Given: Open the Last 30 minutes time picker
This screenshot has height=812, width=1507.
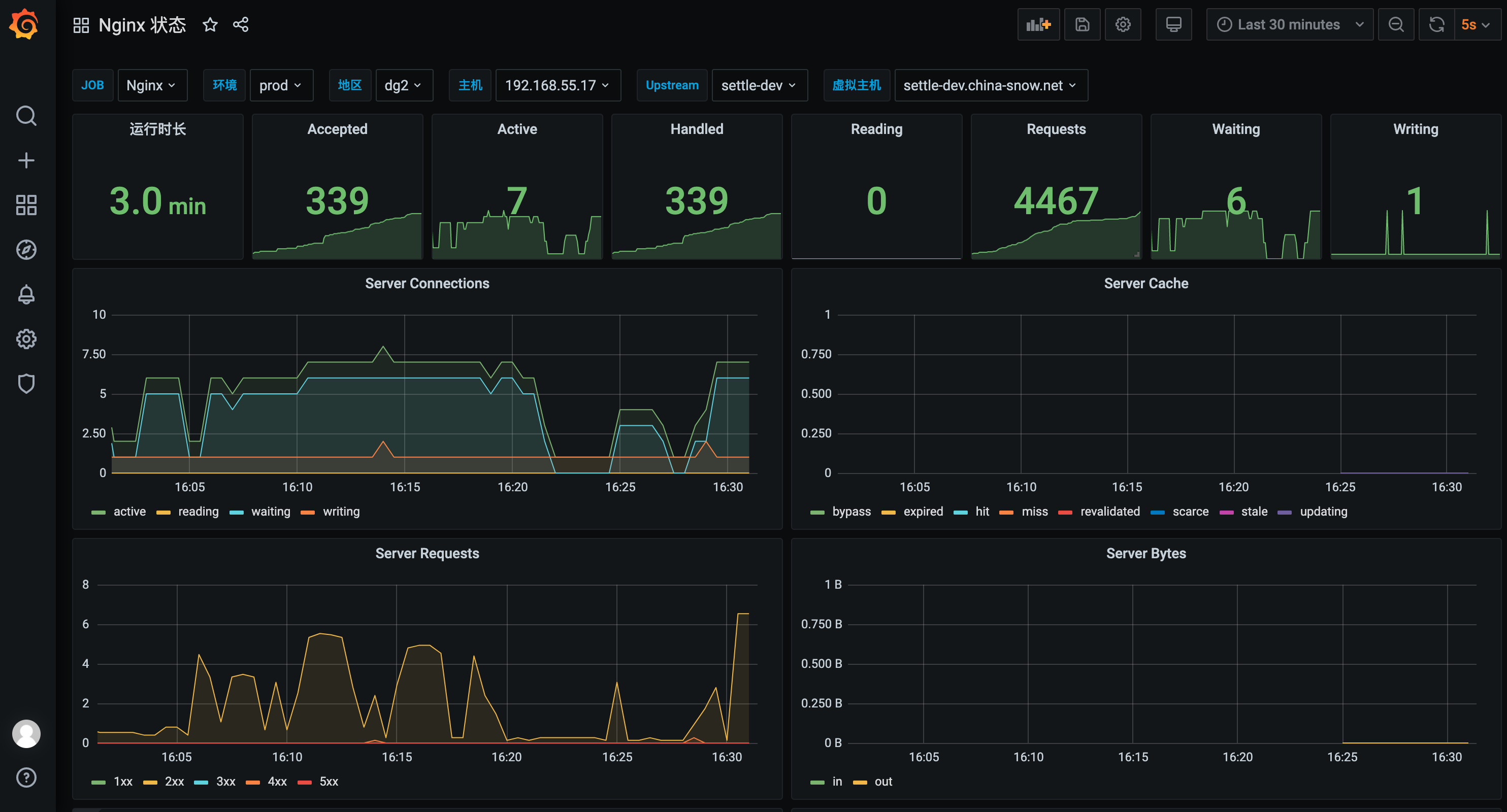Looking at the screenshot, I should pos(1290,24).
